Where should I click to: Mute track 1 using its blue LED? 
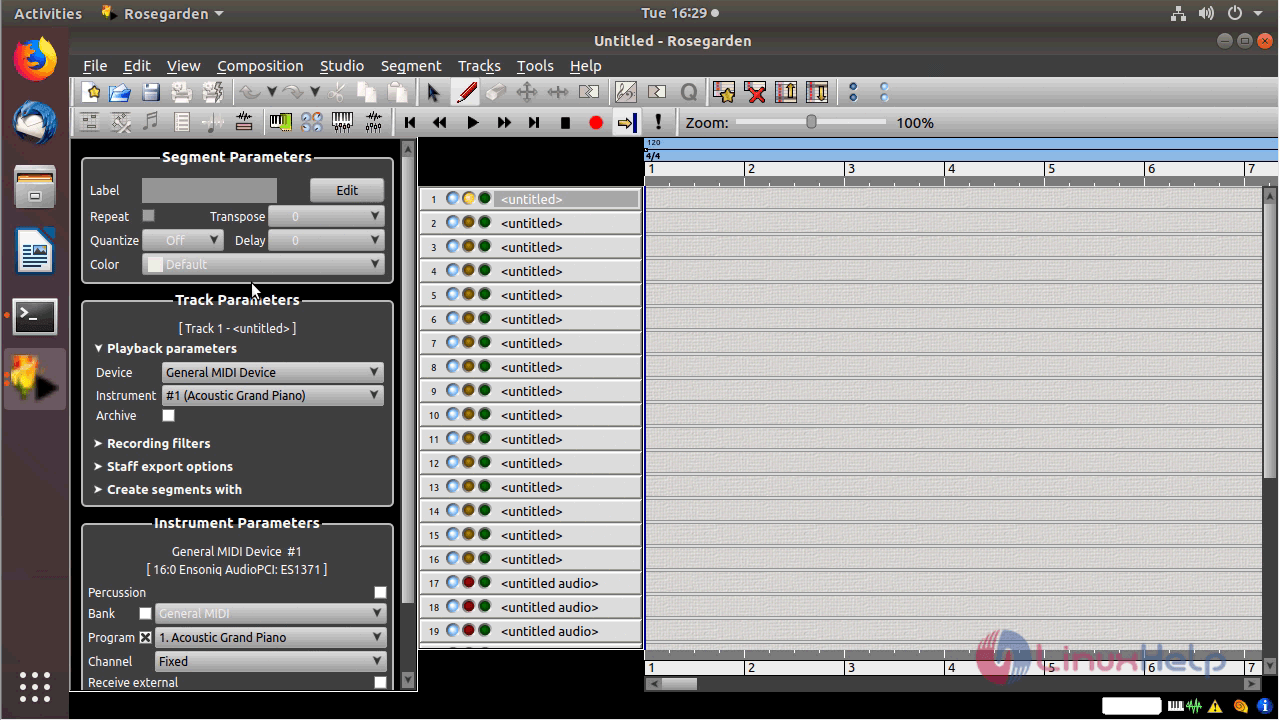pos(453,199)
